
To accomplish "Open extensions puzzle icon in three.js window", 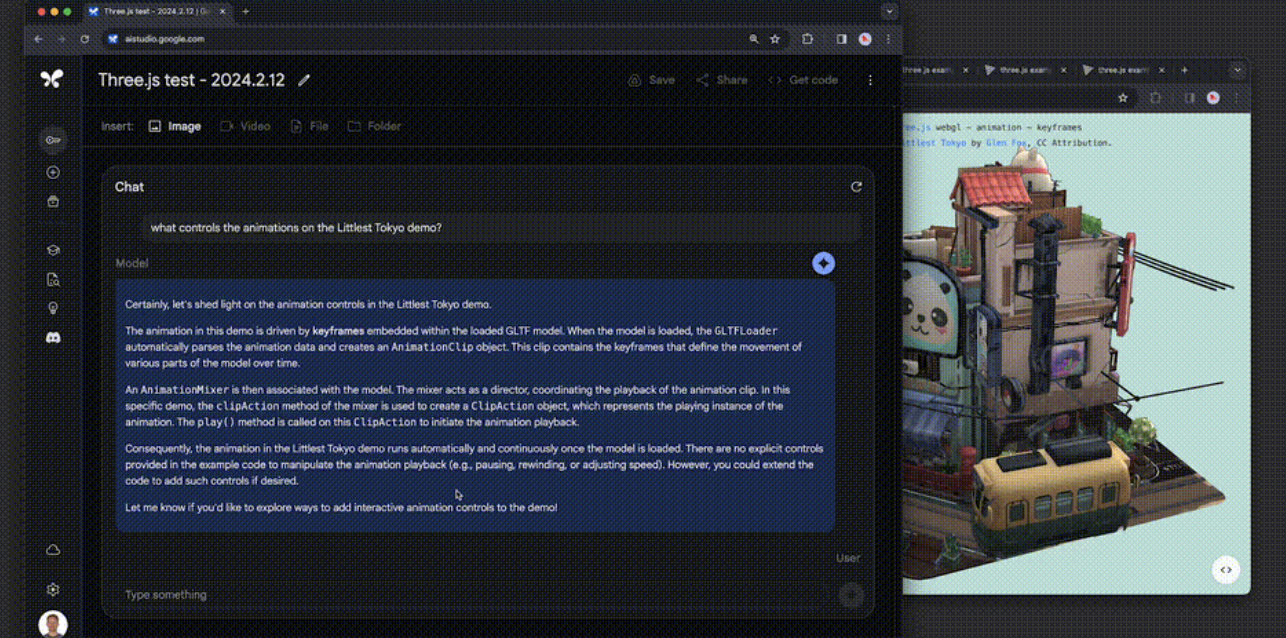I will pyautogui.click(x=1156, y=98).
